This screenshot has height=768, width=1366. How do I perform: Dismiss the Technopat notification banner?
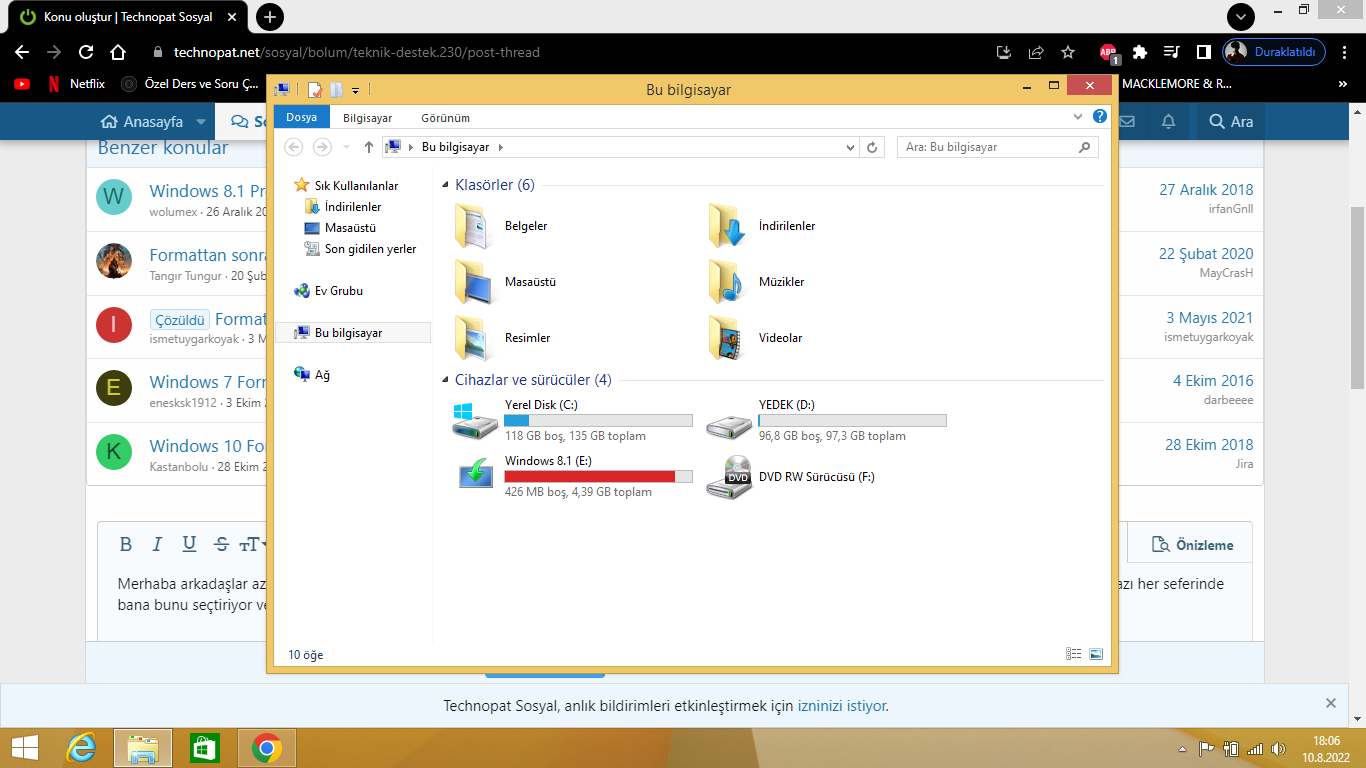pos(1331,703)
